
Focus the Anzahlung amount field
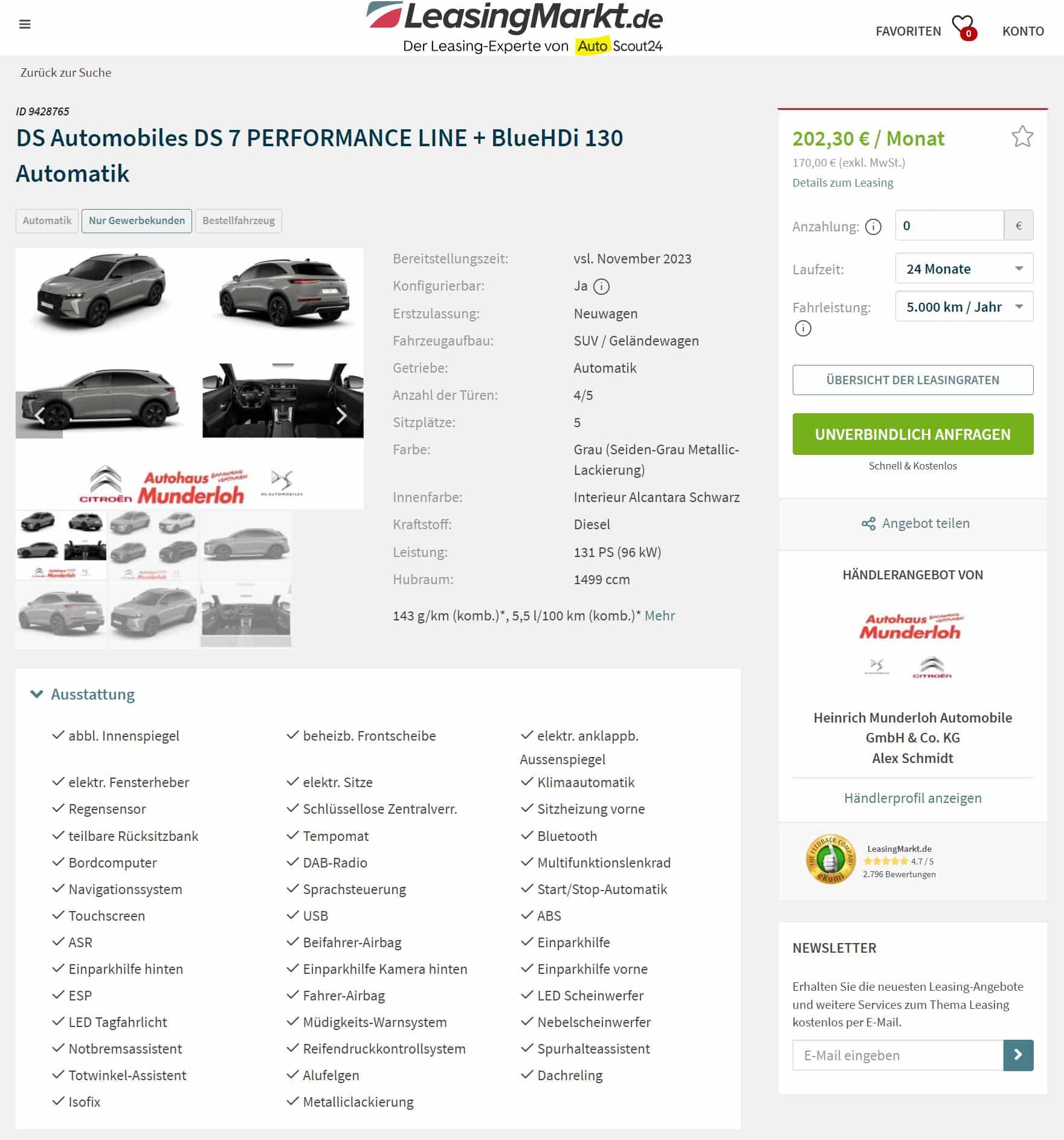click(949, 225)
